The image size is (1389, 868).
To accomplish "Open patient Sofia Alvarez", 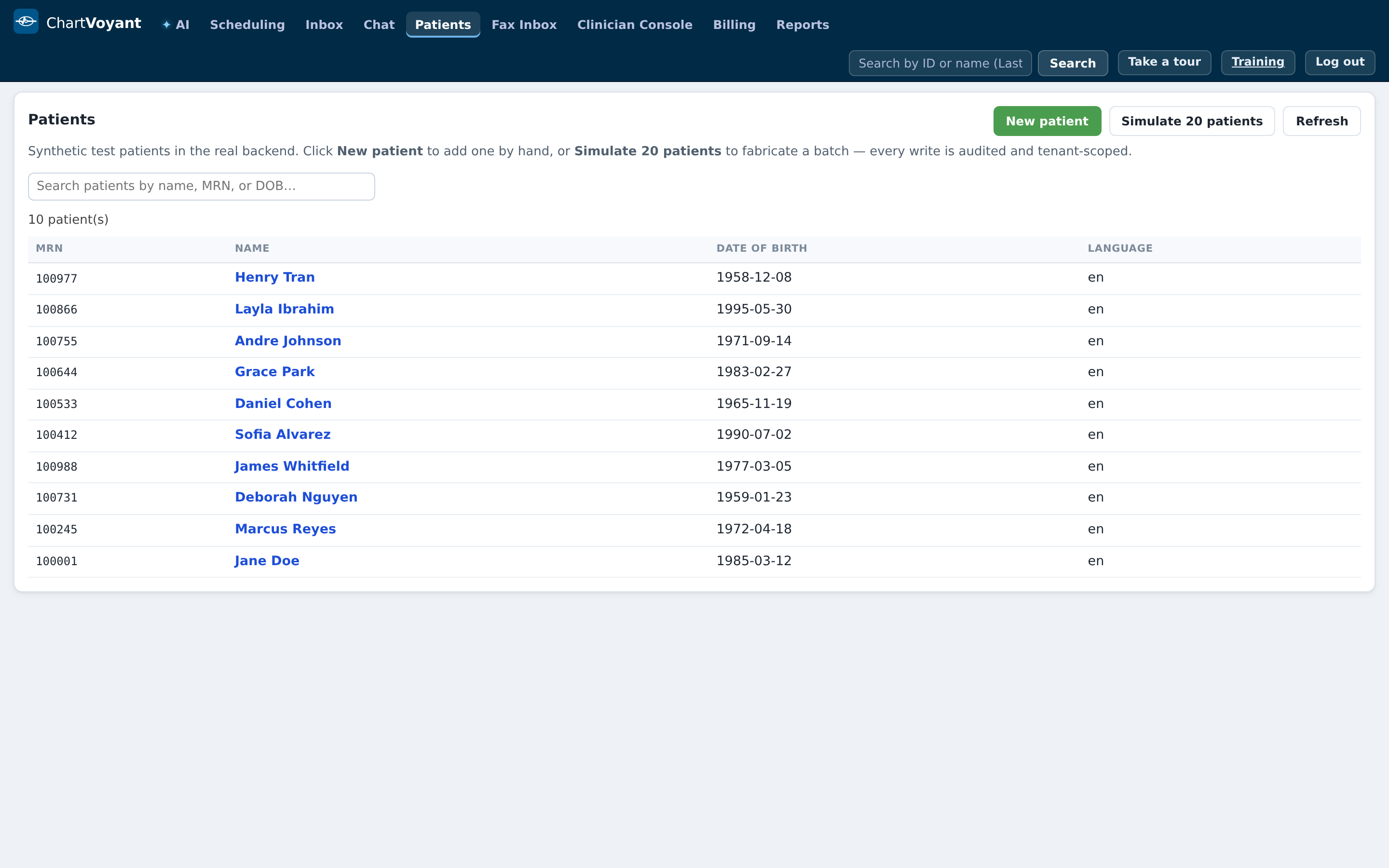I will [x=283, y=434].
